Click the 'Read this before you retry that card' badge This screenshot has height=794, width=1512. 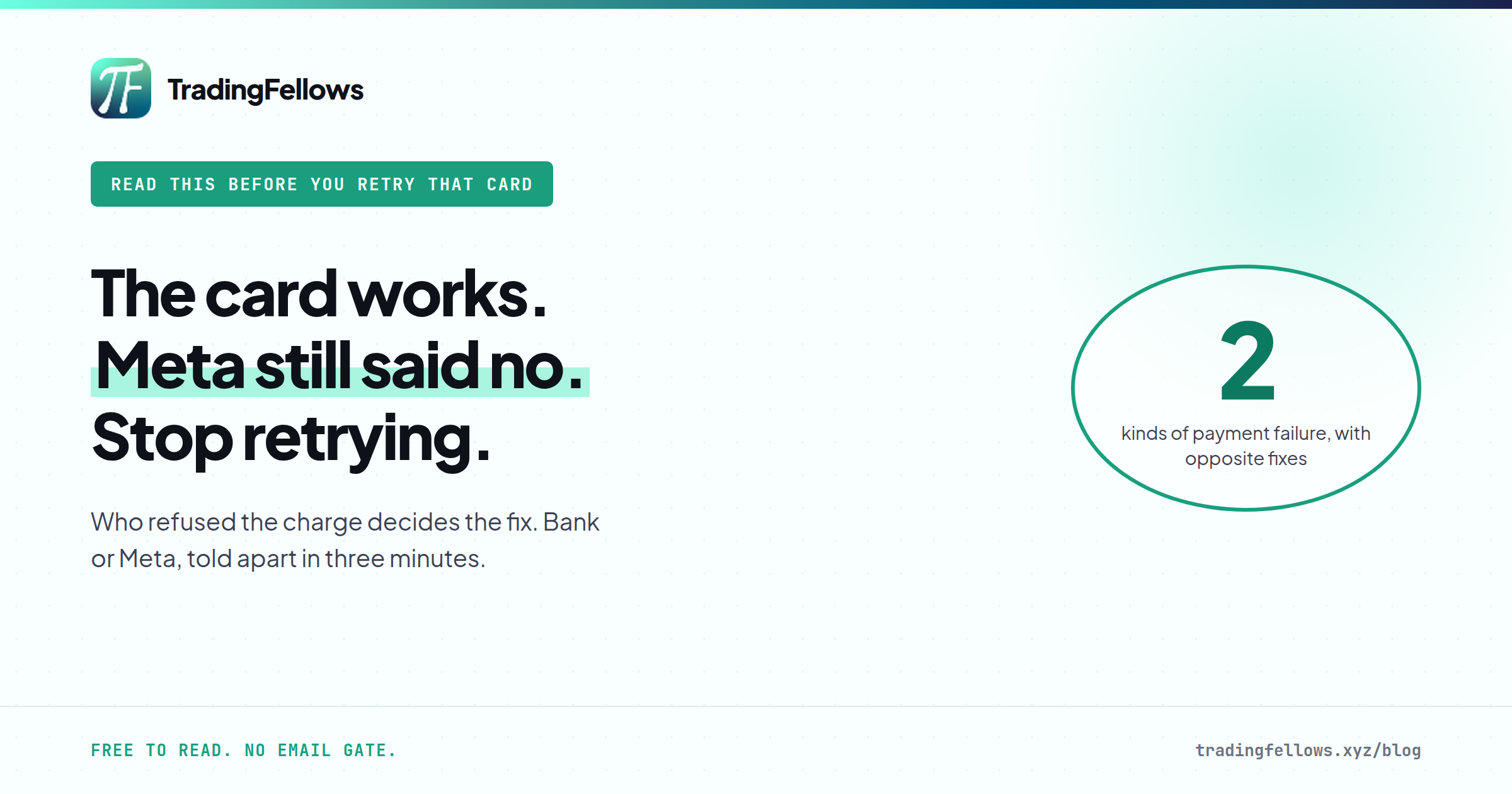pos(322,184)
